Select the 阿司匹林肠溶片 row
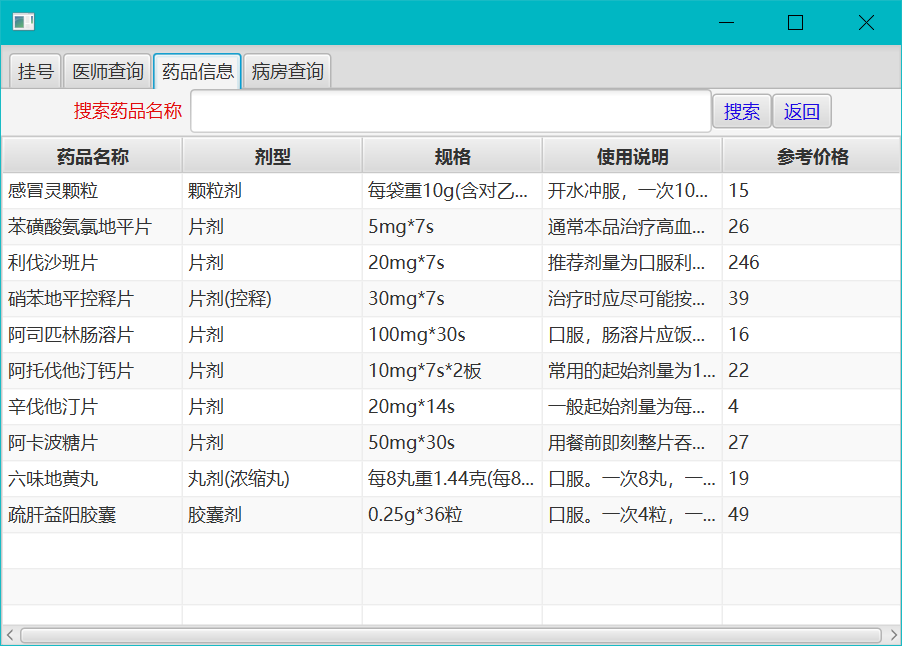 (x=451, y=335)
